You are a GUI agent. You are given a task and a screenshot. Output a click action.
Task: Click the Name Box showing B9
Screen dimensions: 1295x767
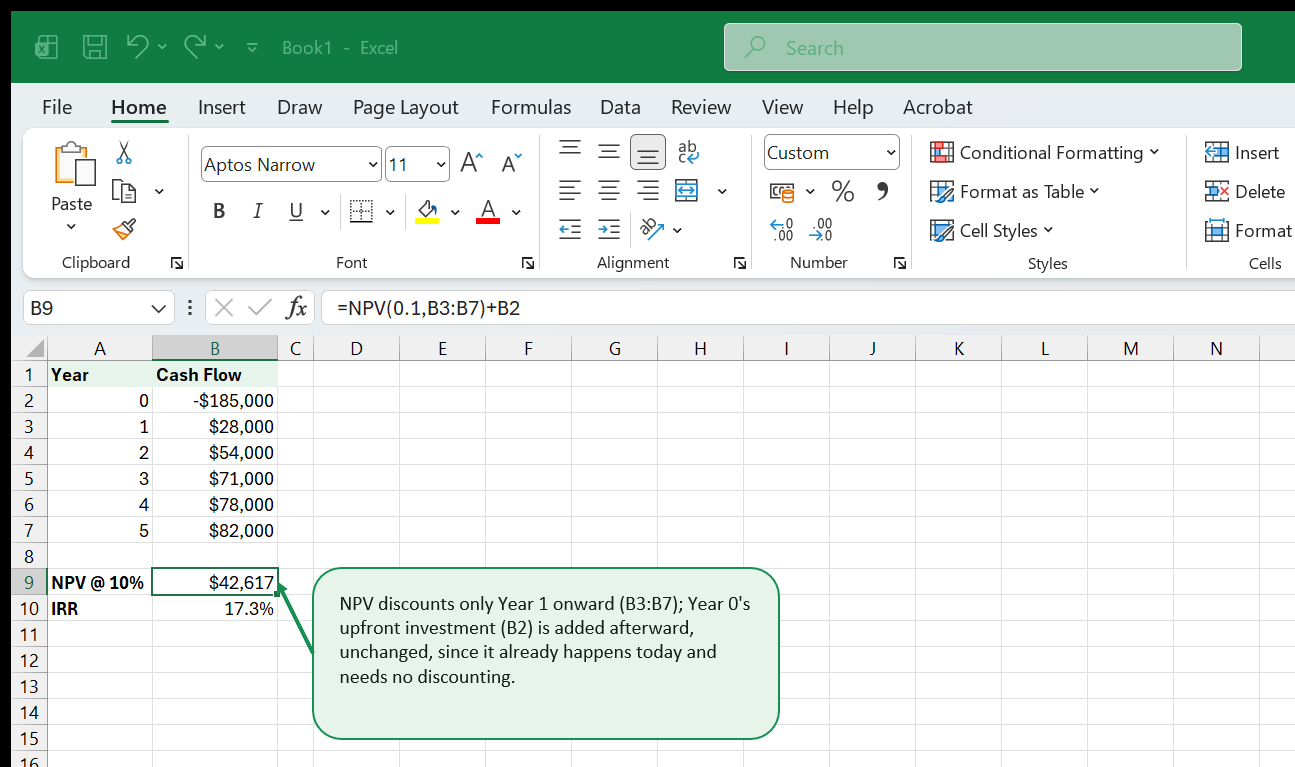[x=98, y=308]
